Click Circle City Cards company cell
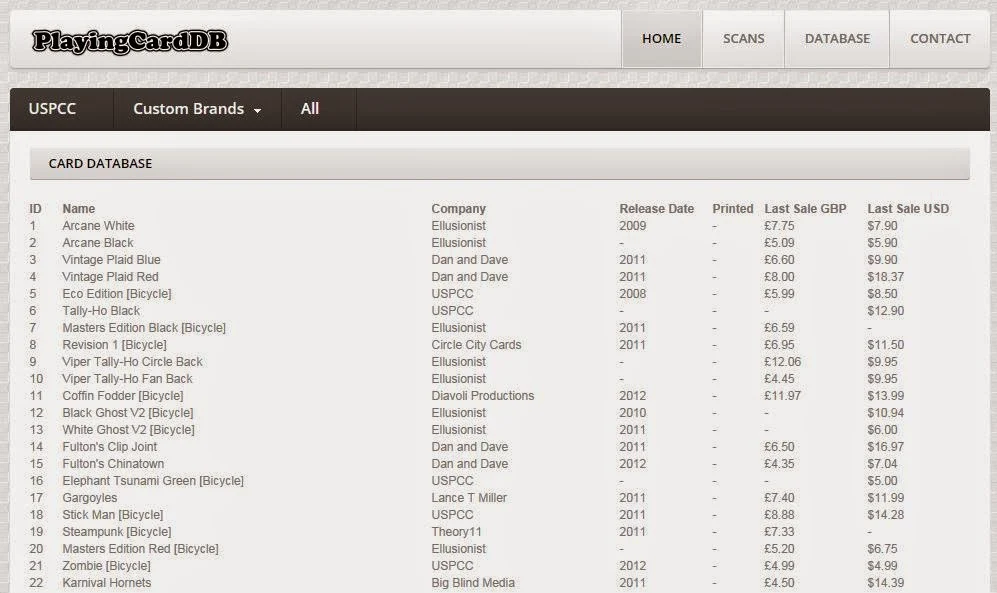Image resolution: width=997 pixels, height=593 pixels. (476, 345)
